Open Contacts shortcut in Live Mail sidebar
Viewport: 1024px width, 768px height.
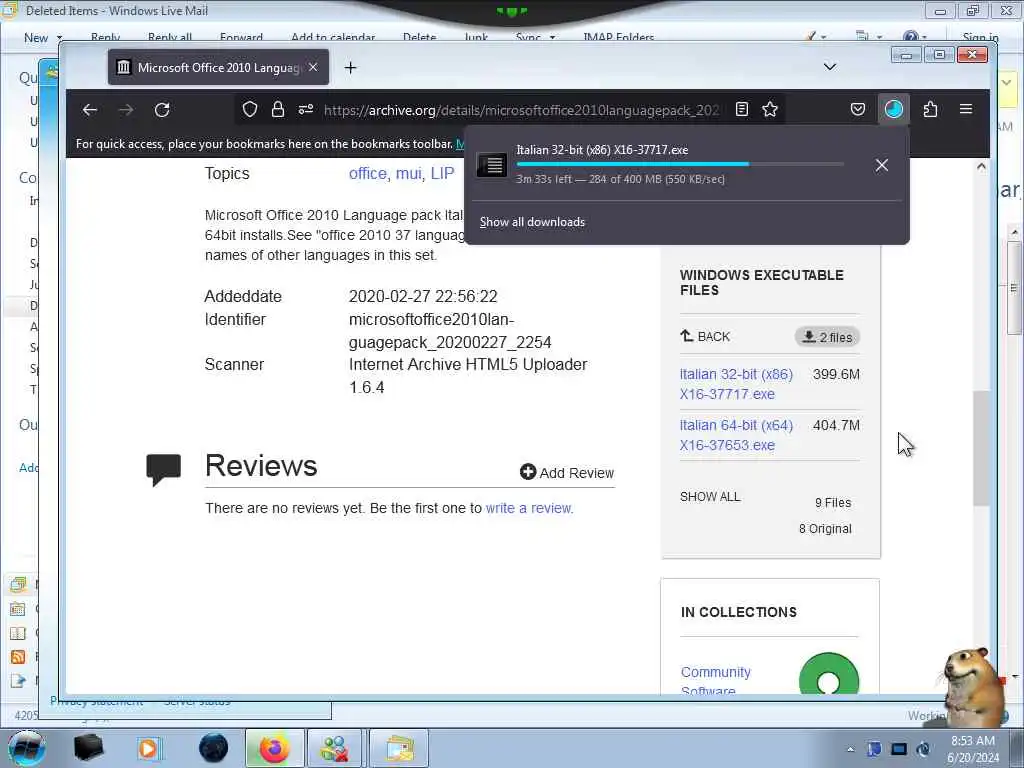coord(18,633)
